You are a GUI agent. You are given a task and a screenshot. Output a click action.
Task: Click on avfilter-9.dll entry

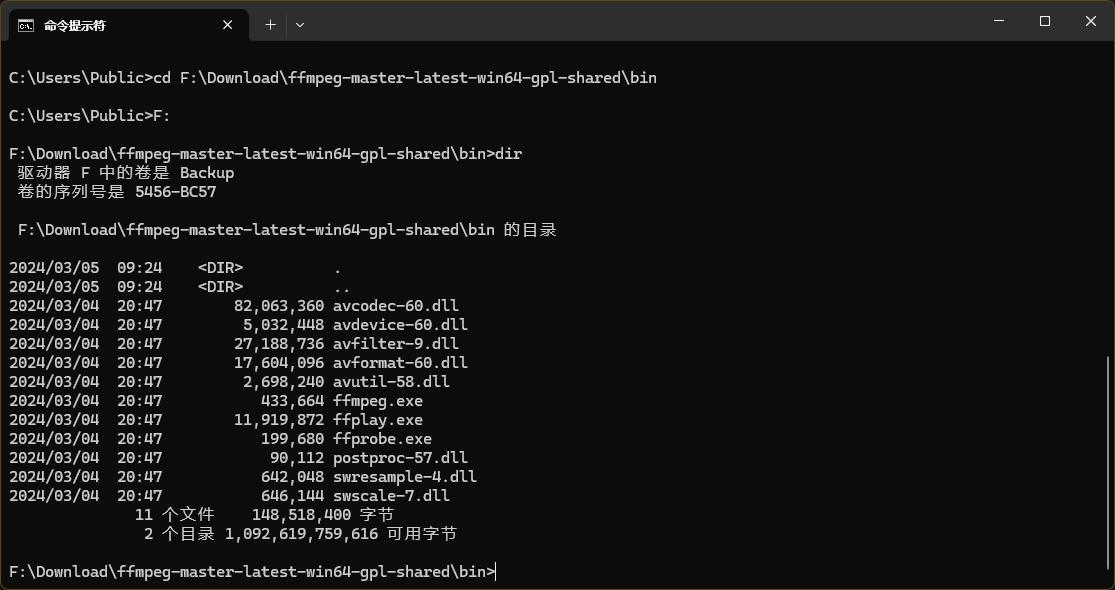point(395,344)
